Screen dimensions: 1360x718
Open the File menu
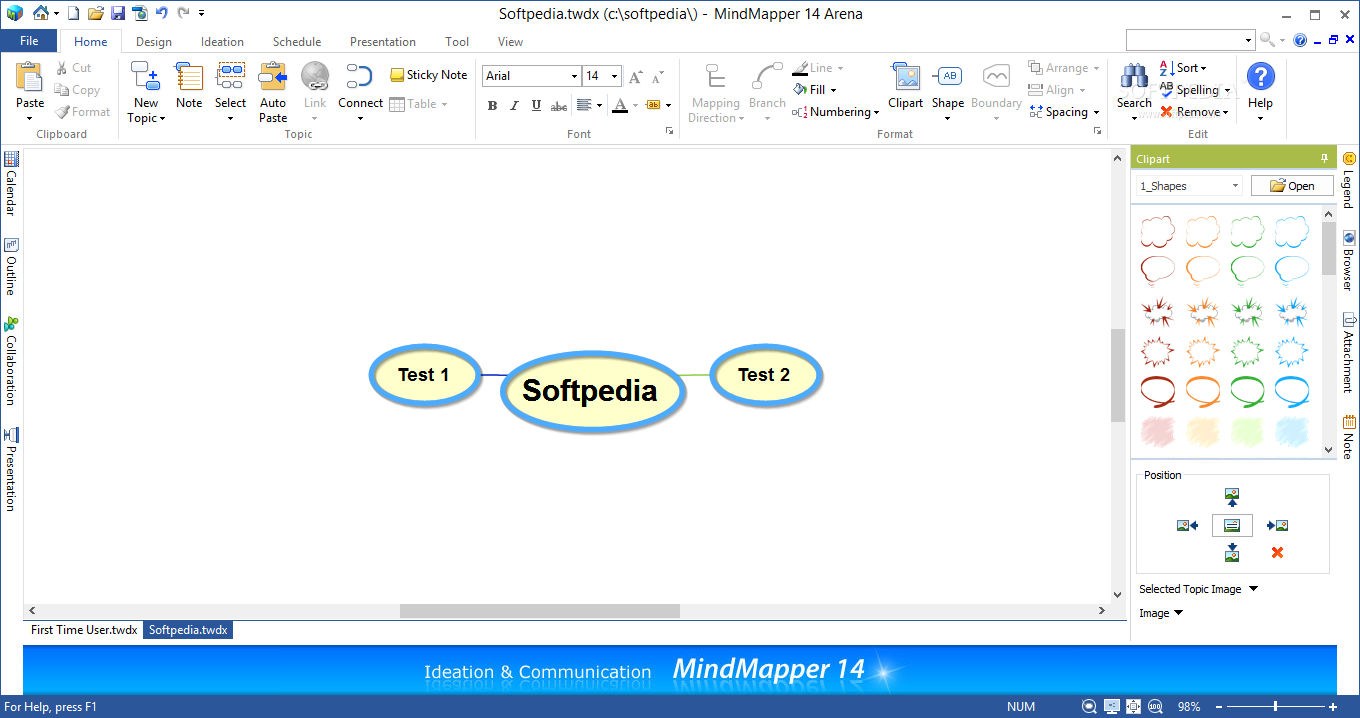(x=29, y=41)
